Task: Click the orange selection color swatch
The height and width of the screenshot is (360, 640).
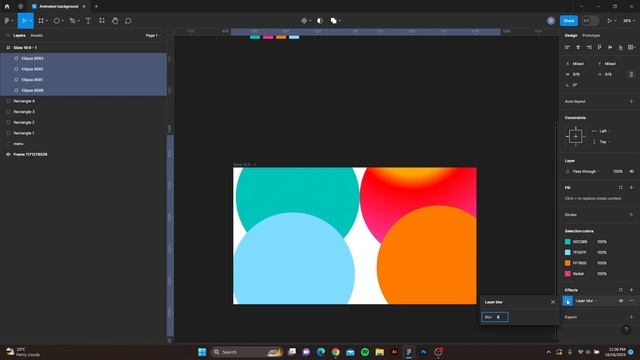Action: point(567,263)
